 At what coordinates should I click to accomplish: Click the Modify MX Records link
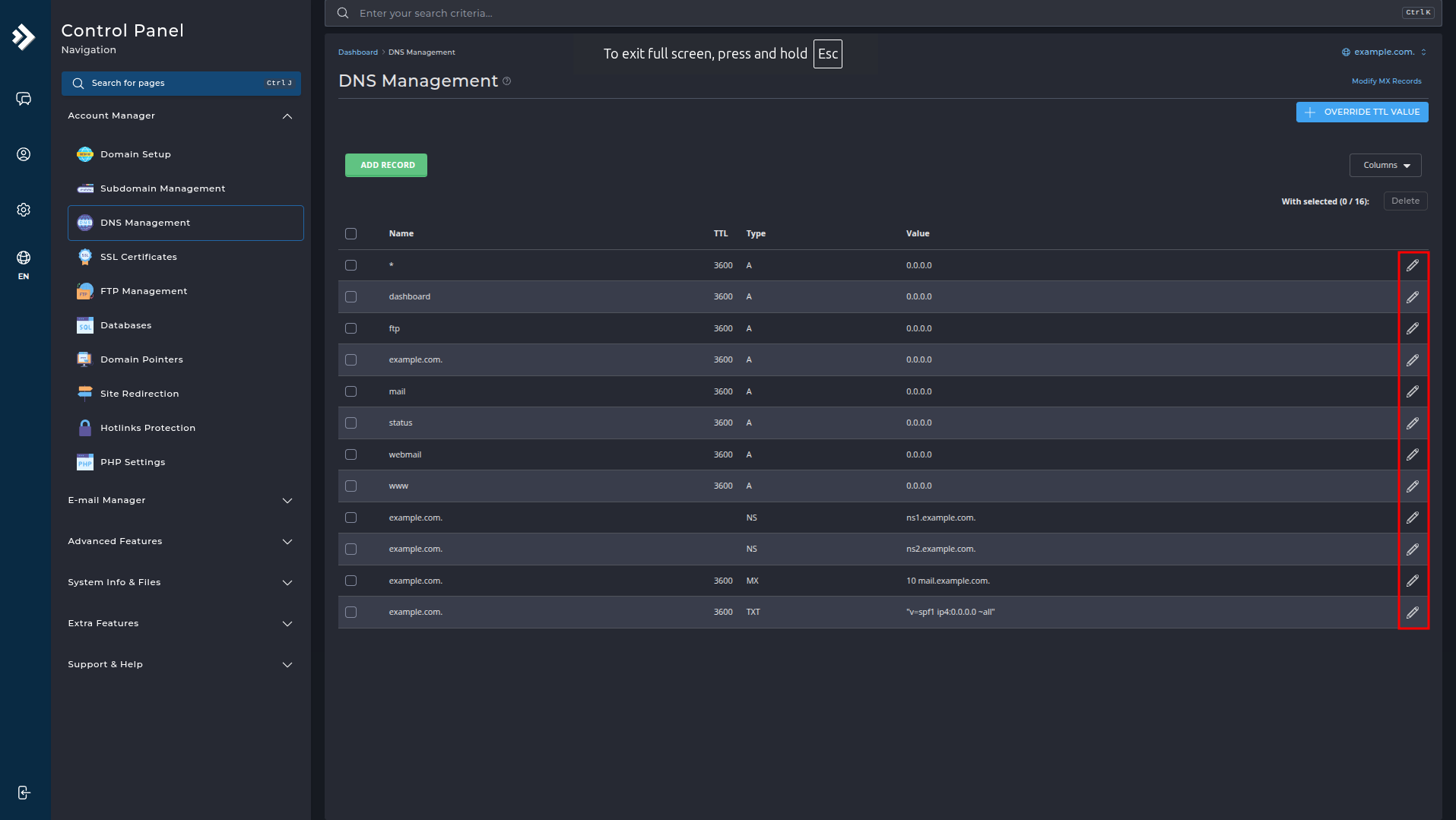pyautogui.click(x=1386, y=81)
